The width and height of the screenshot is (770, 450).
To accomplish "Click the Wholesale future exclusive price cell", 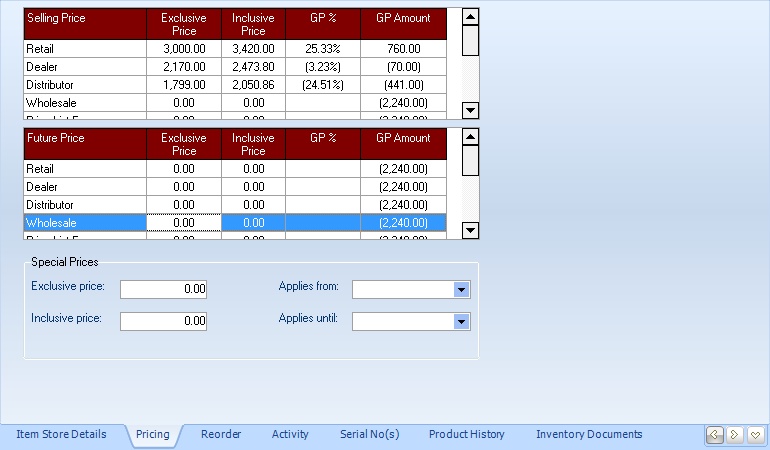I will pos(184,223).
